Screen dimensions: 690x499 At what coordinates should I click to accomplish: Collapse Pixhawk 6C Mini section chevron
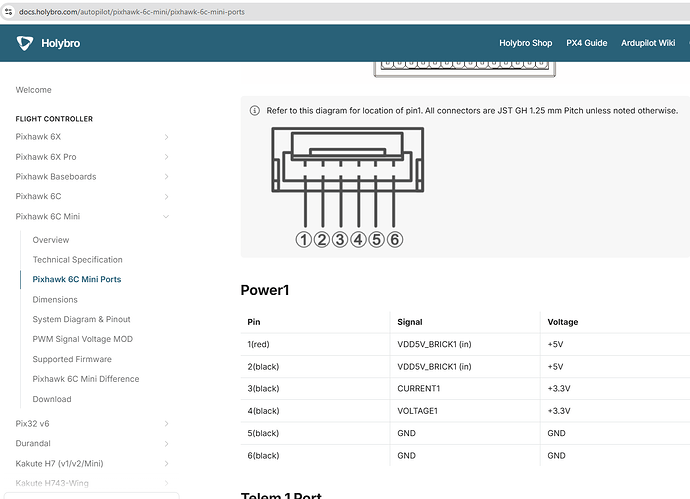tap(166, 216)
